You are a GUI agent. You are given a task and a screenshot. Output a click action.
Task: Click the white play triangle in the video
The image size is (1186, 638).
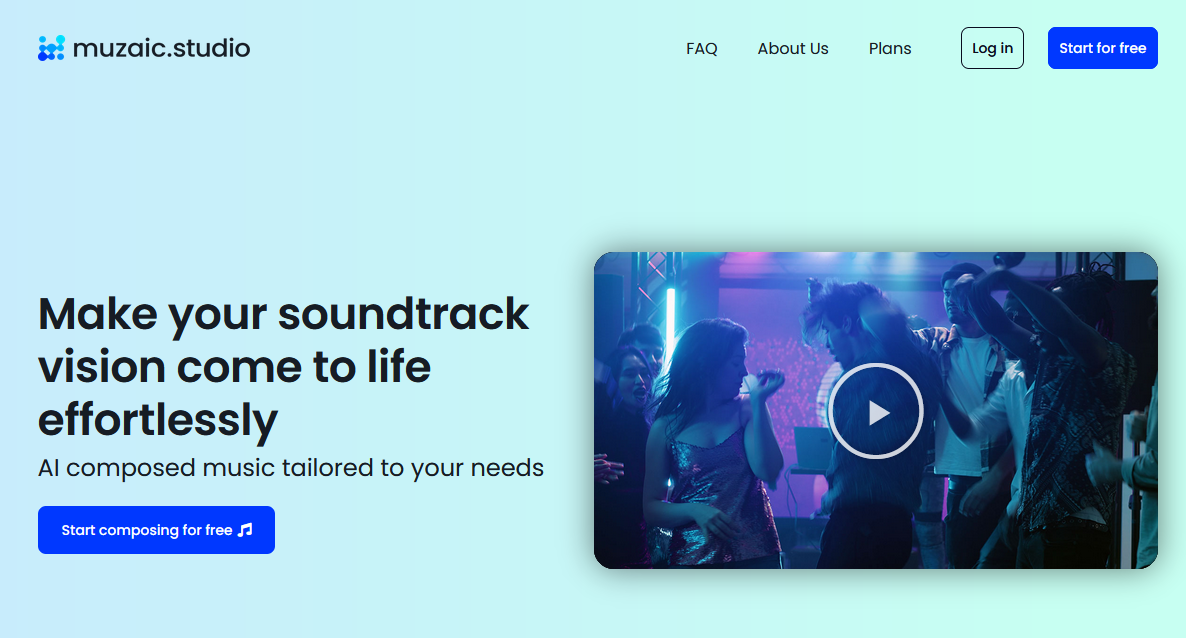click(878, 412)
